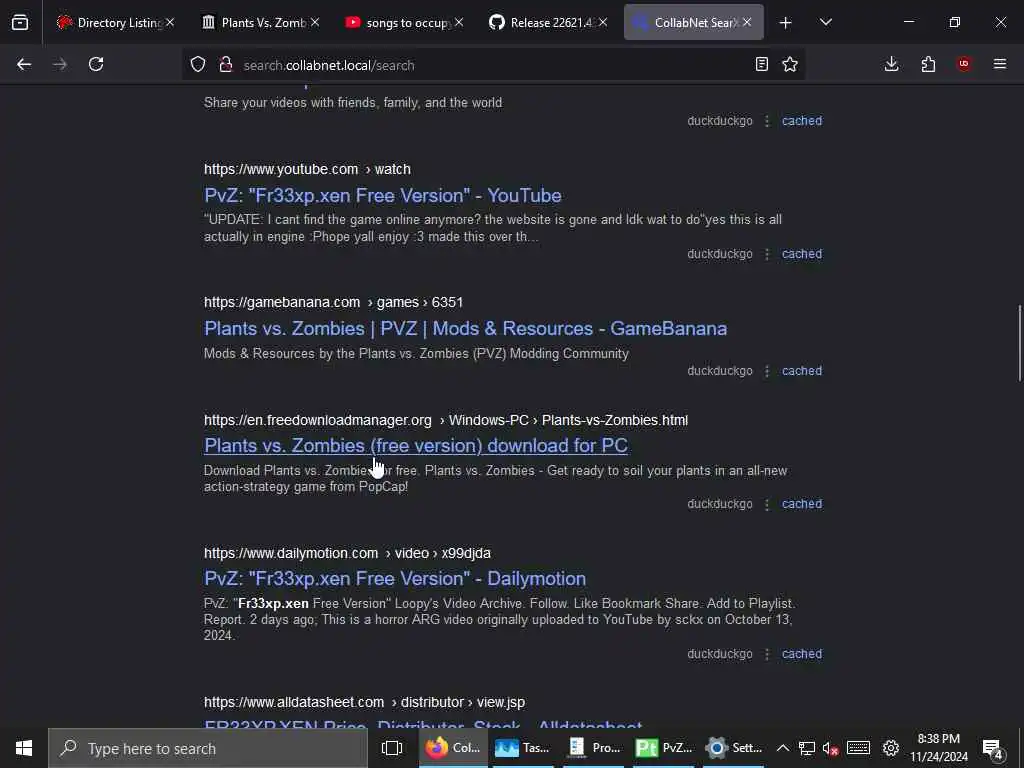Open PvZ Fr33xp.xen Free Version YouTube result

(383, 195)
